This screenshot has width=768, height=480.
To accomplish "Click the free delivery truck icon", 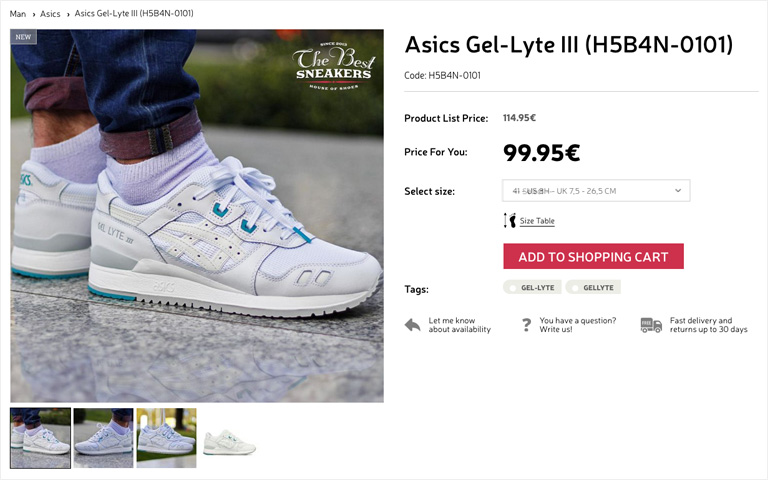I will [651, 325].
